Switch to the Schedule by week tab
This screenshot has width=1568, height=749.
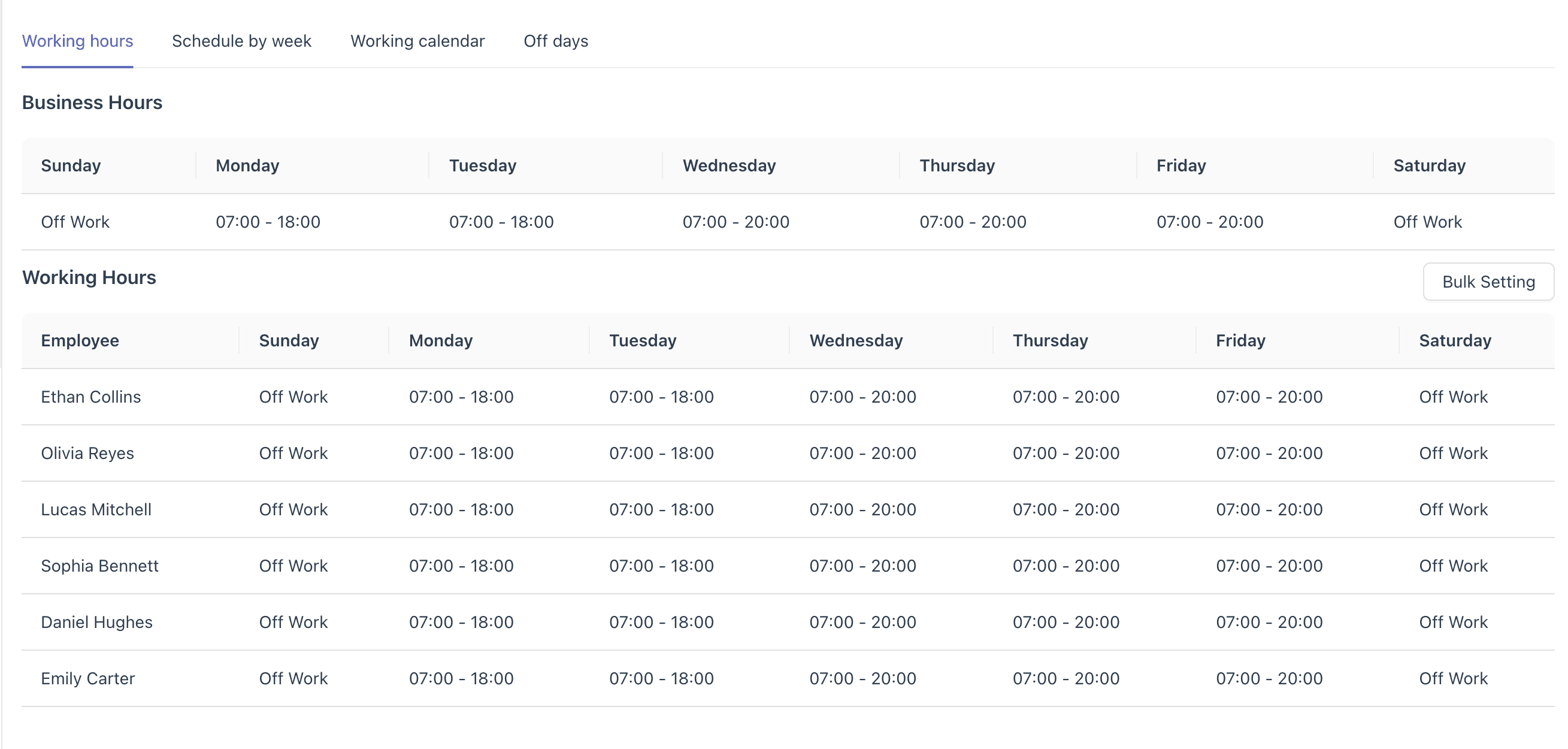241,41
